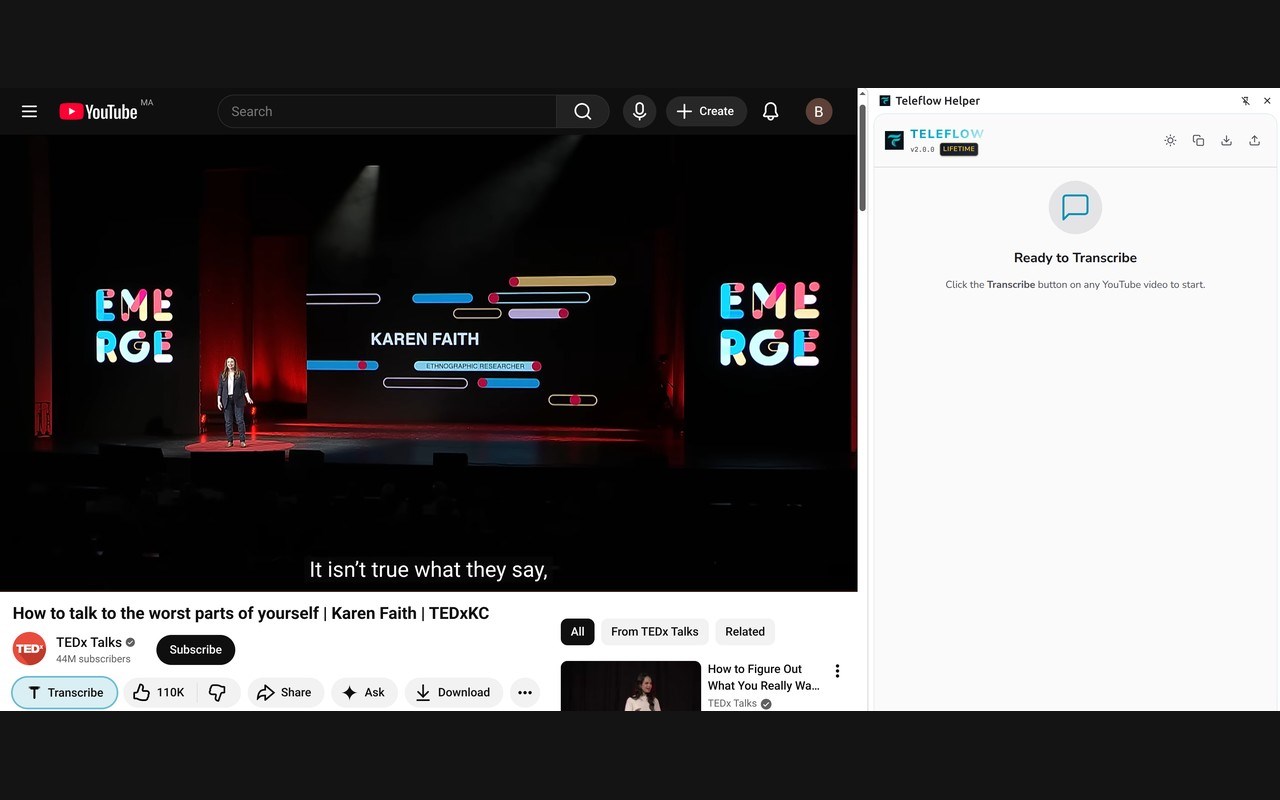Click the '44M subscribers' text
Image resolution: width=1280 pixels, height=800 pixels.
[93, 659]
